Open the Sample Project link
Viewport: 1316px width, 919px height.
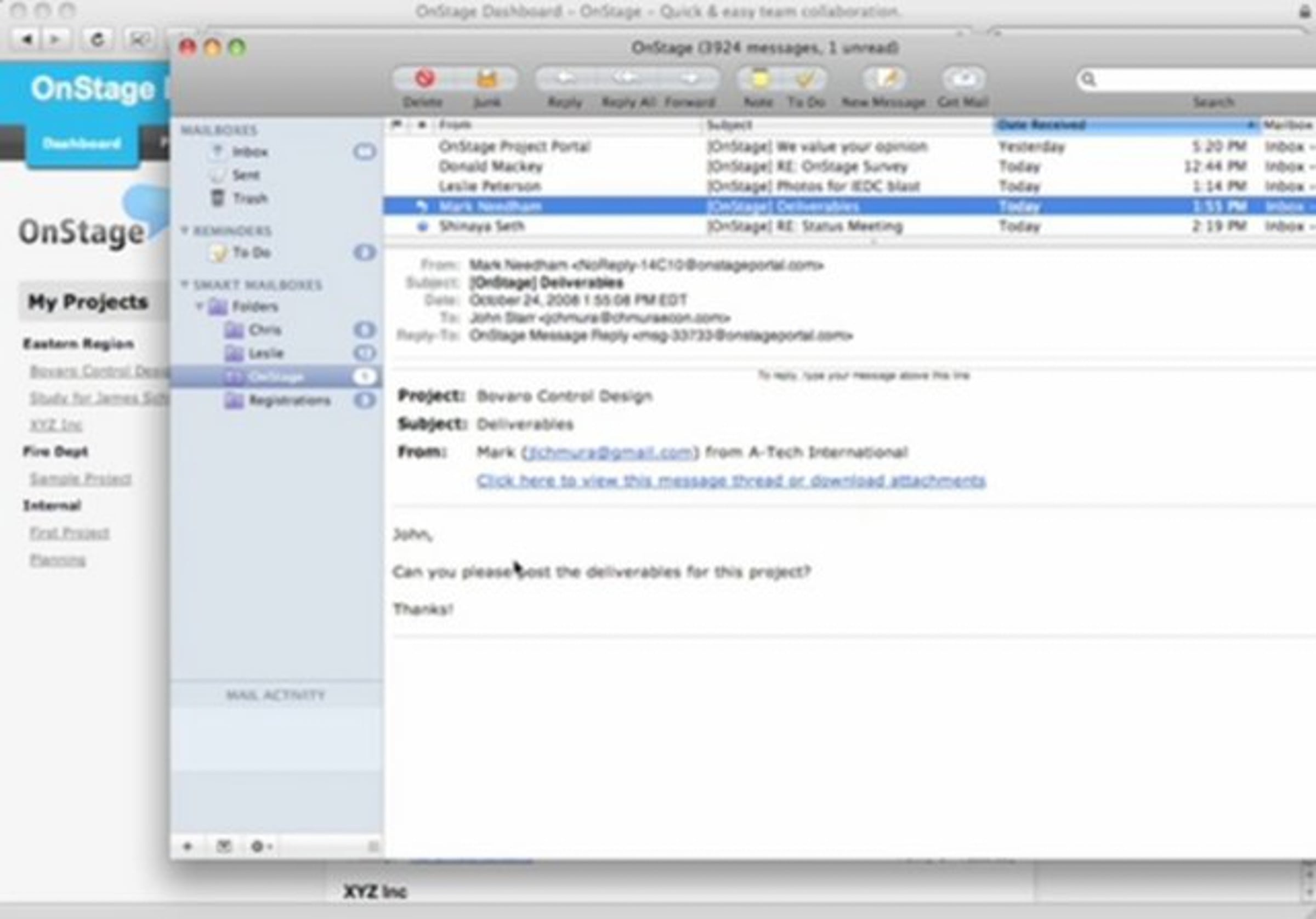(80, 479)
